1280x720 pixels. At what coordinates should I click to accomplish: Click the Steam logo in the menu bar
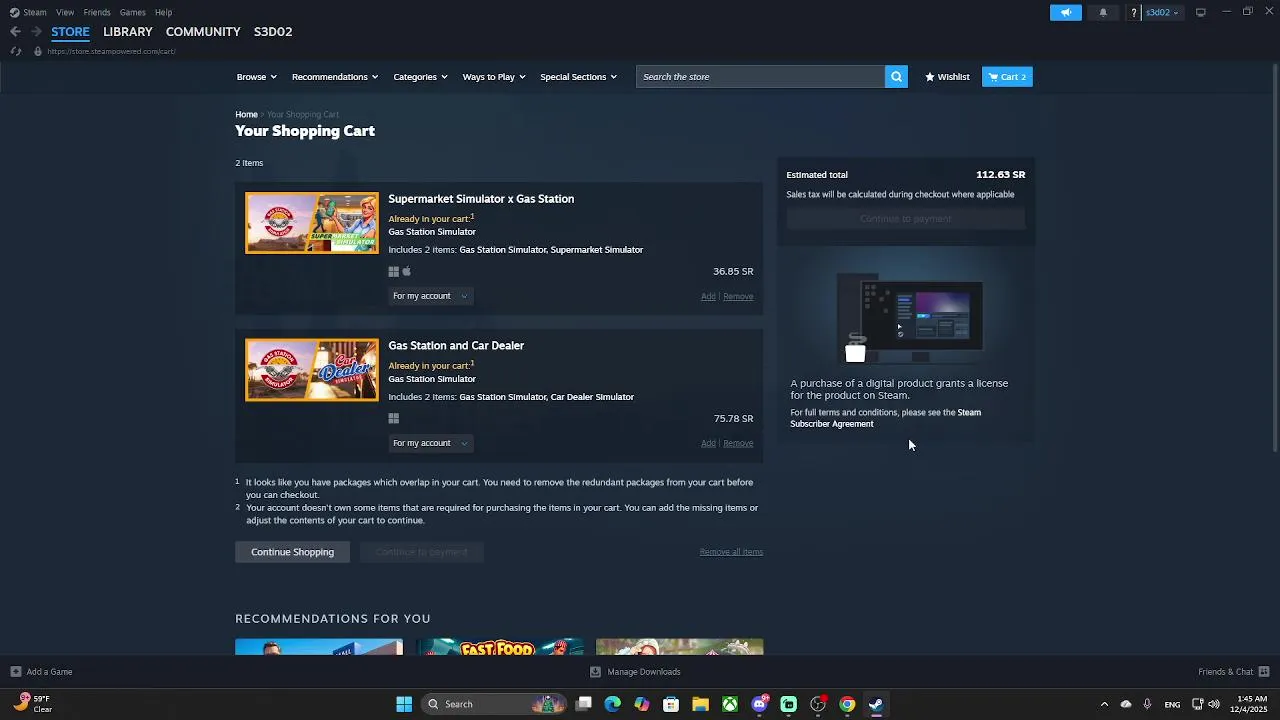coord(14,12)
